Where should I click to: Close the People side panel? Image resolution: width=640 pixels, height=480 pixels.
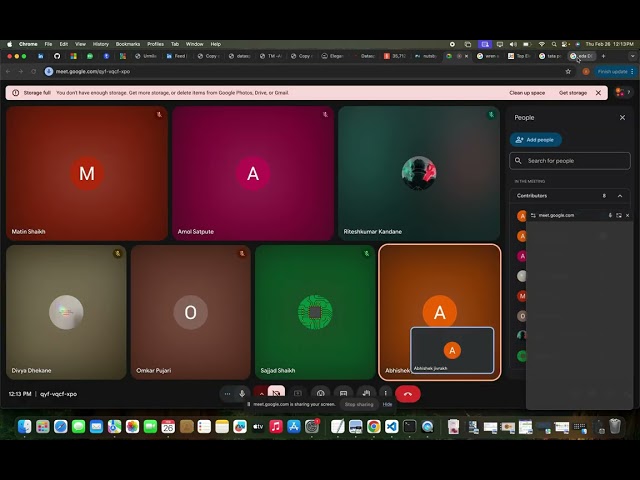tap(622, 117)
